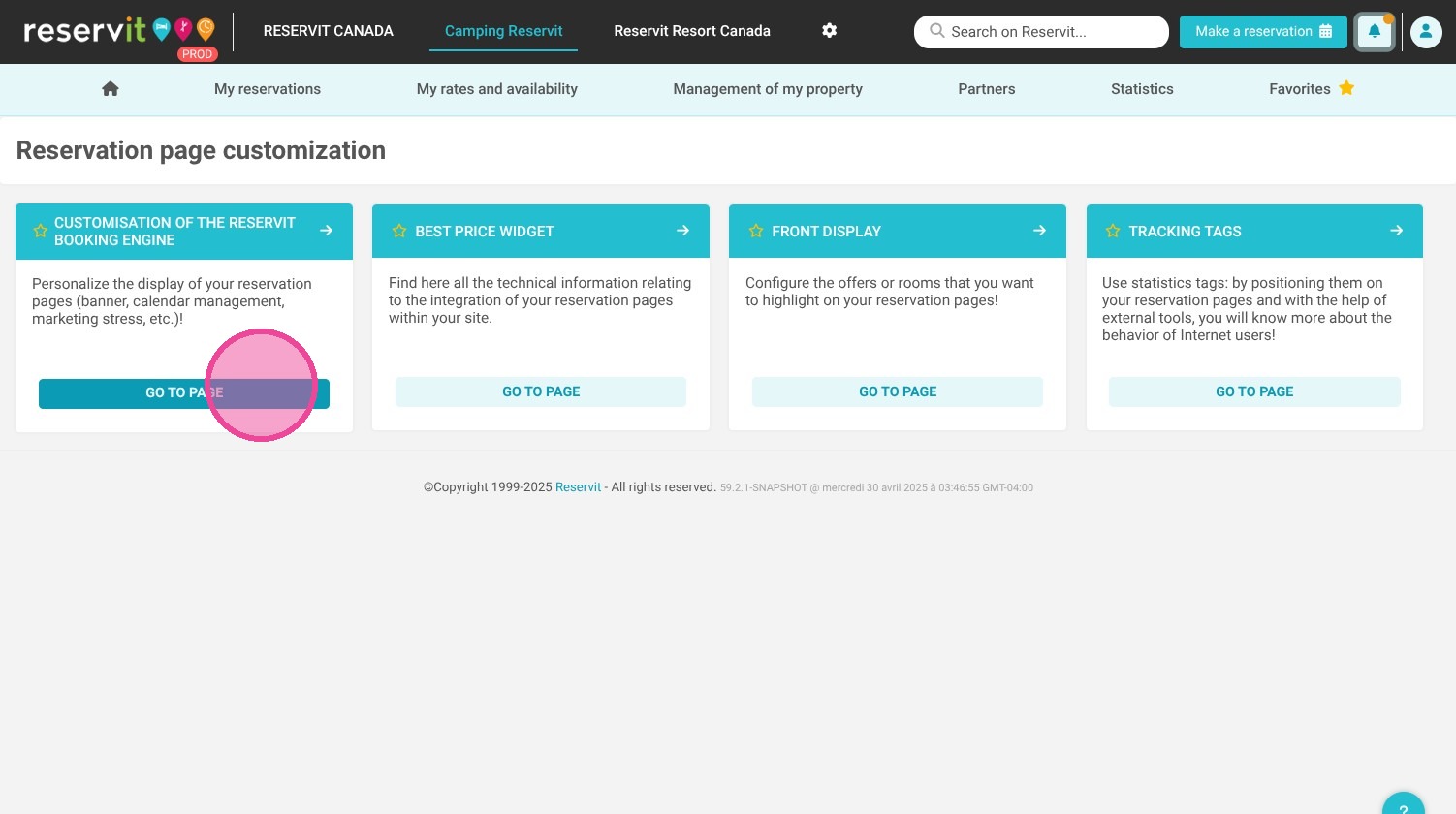Switch to Reservit Resort Canada
Viewport: 1456px width, 814px height.
pyautogui.click(x=692, y=31)
